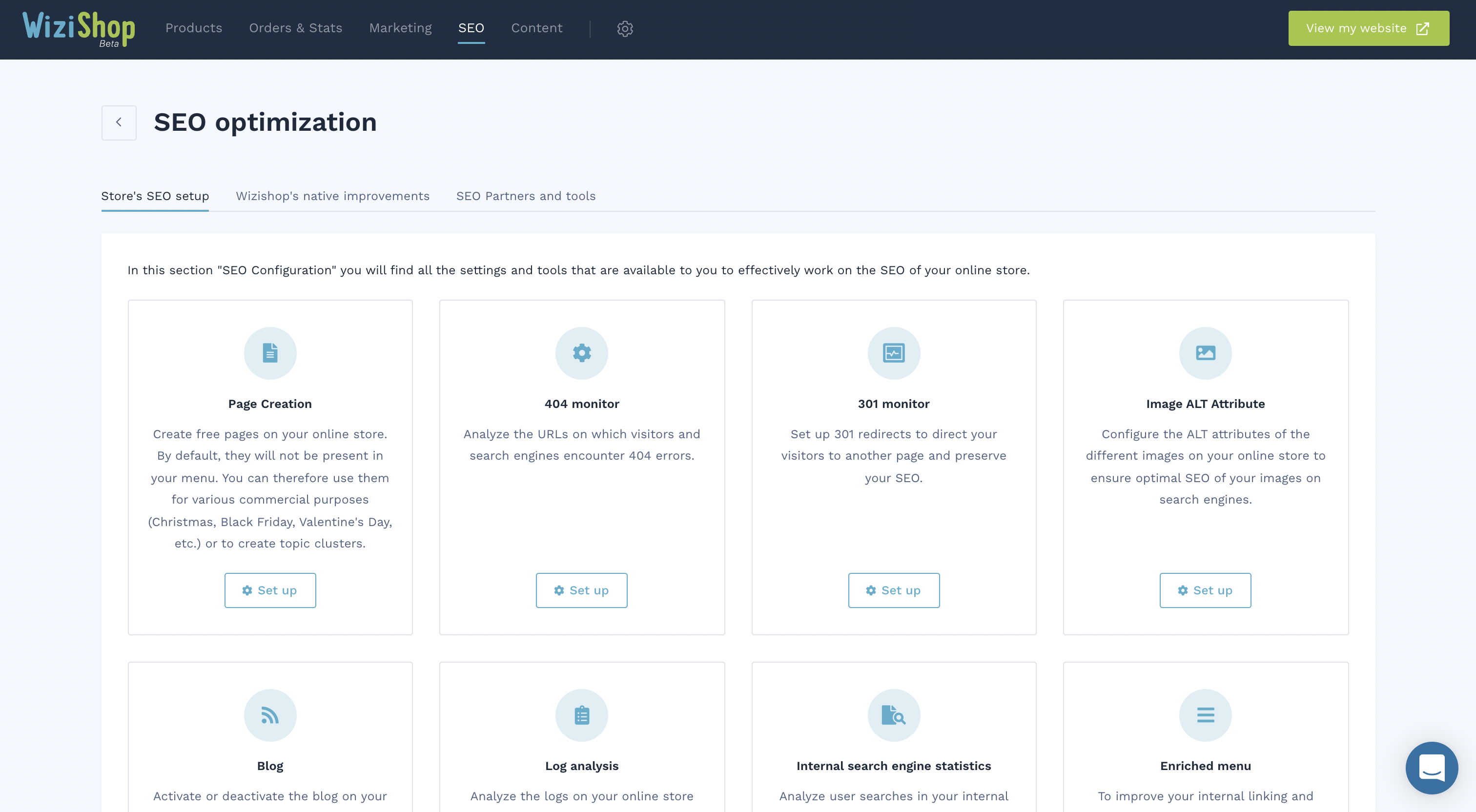Open the settings gear in the top navigation
This screenshot has height=812, width=1476.
625,28
